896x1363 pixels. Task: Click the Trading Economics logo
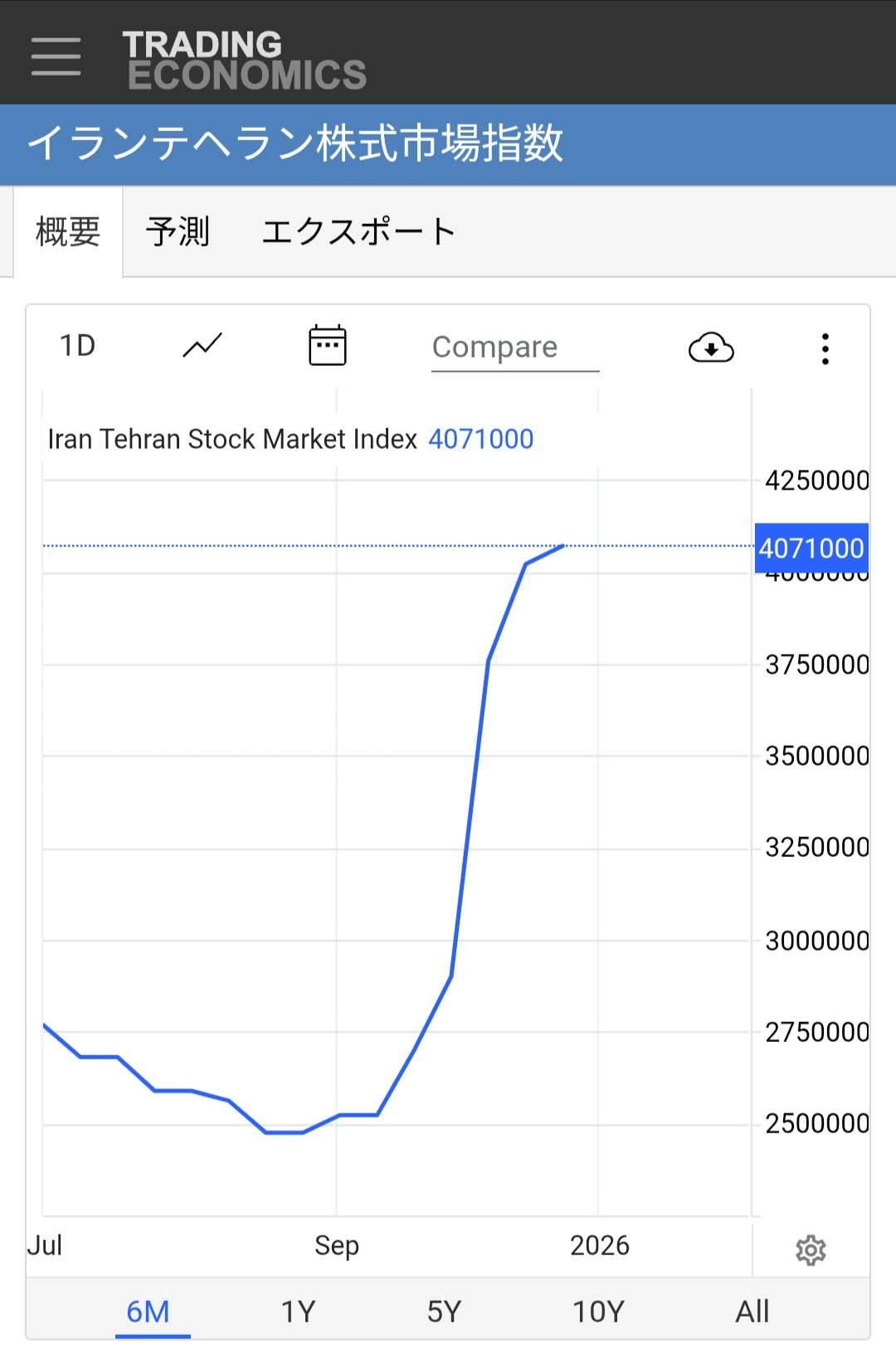tap(244, 60)
